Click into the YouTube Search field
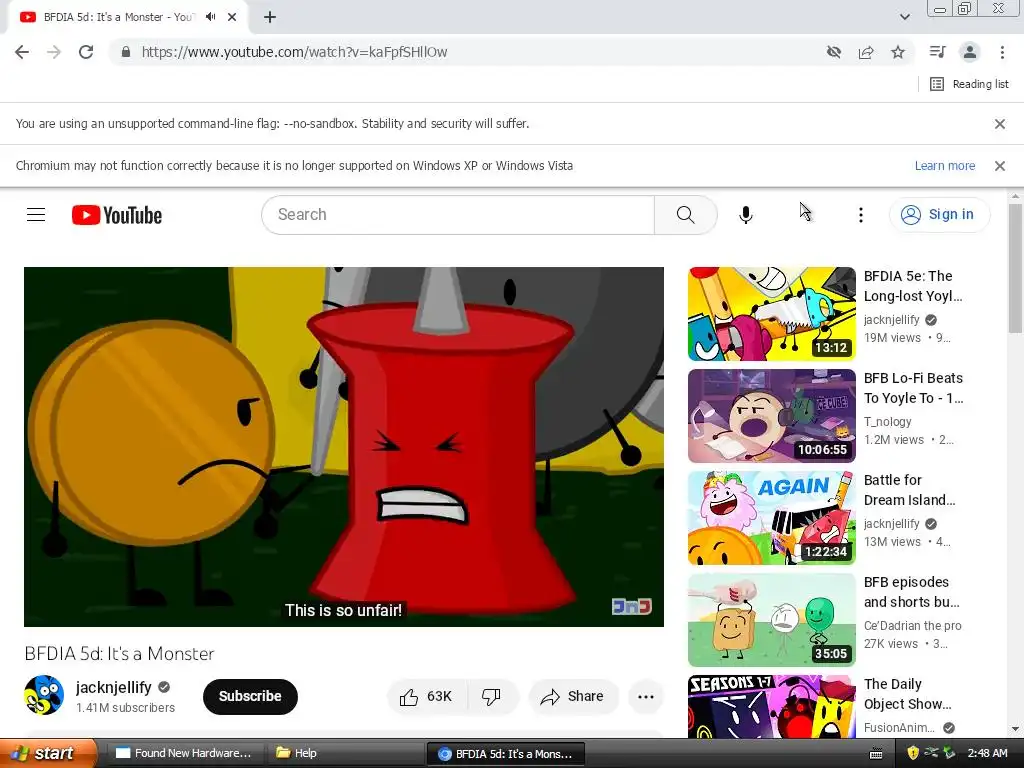Screen dimensions: 1024x768 pos(457,215)
